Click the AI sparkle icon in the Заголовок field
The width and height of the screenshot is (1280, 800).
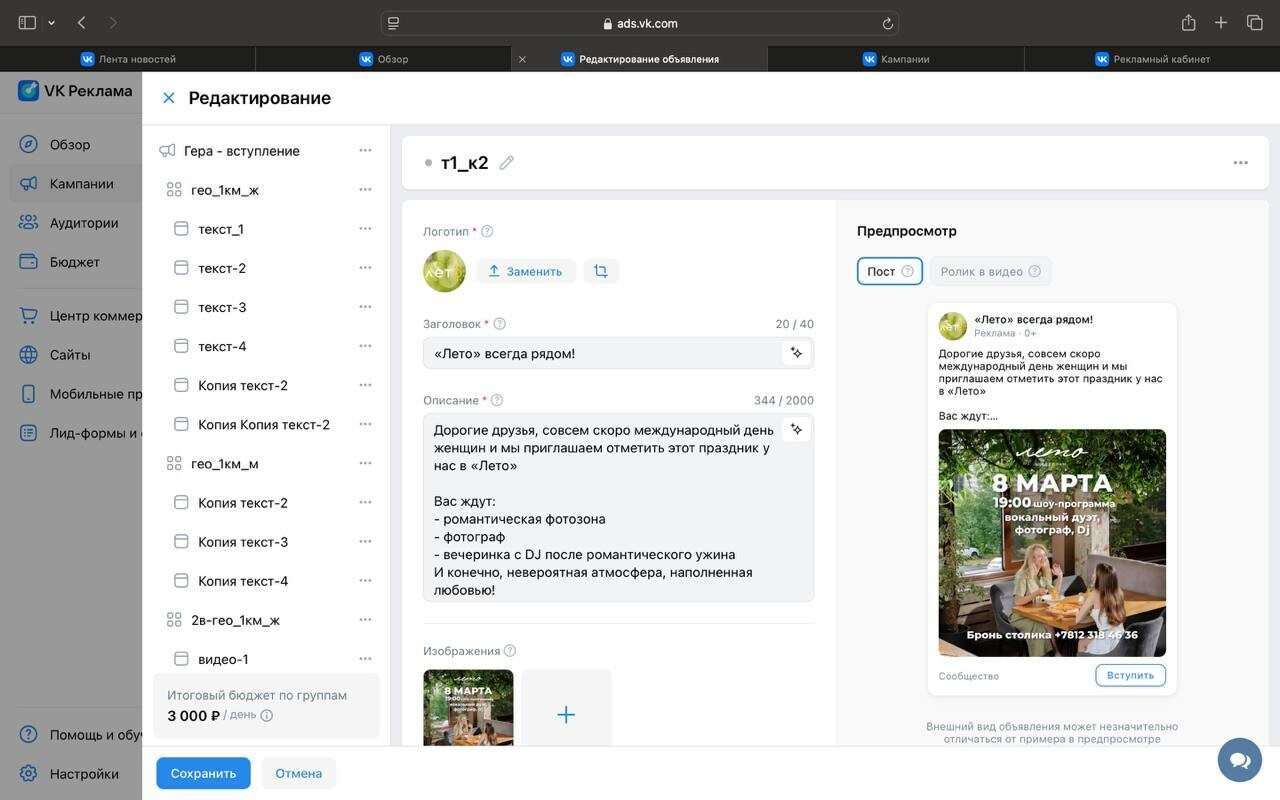point(796,353)
